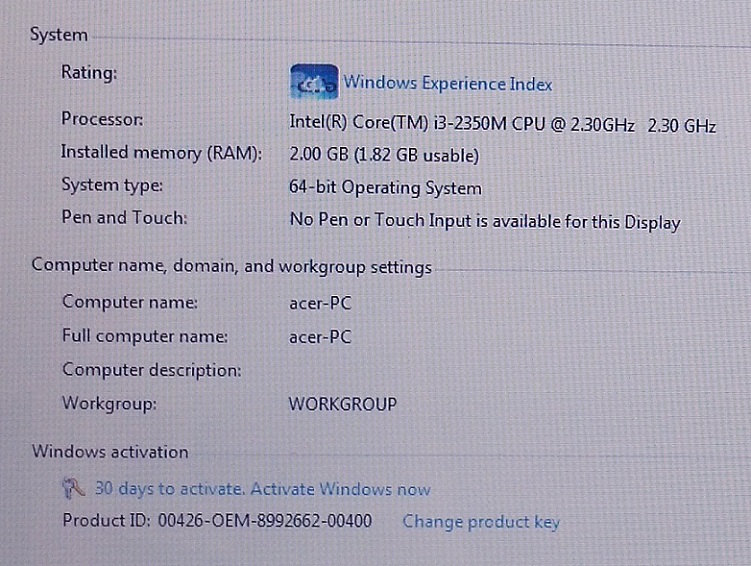This screenshot has height=566, width=751.
Task: Click the System type label
Action: (112, 185)
